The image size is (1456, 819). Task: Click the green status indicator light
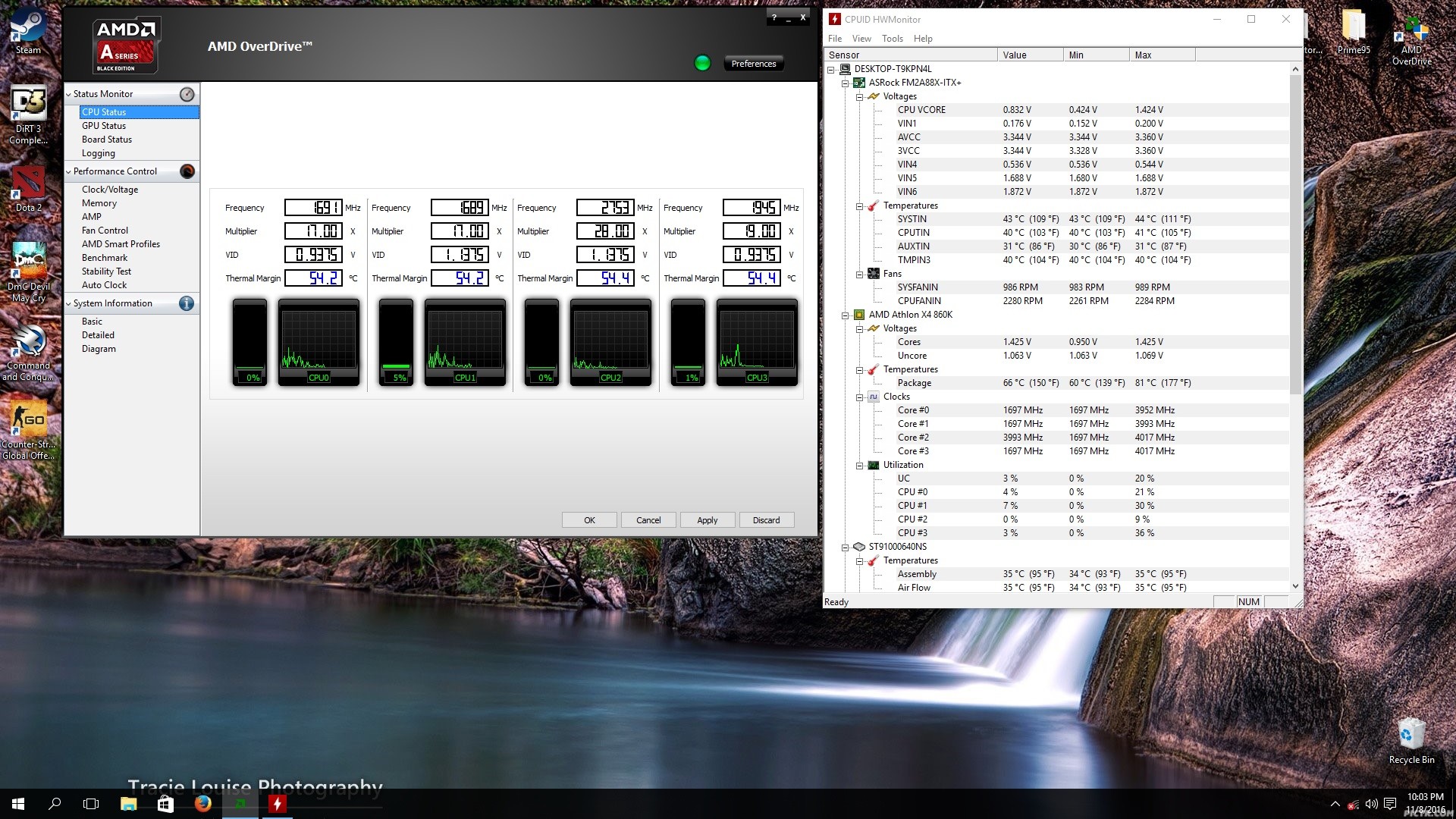coord(702,63)
